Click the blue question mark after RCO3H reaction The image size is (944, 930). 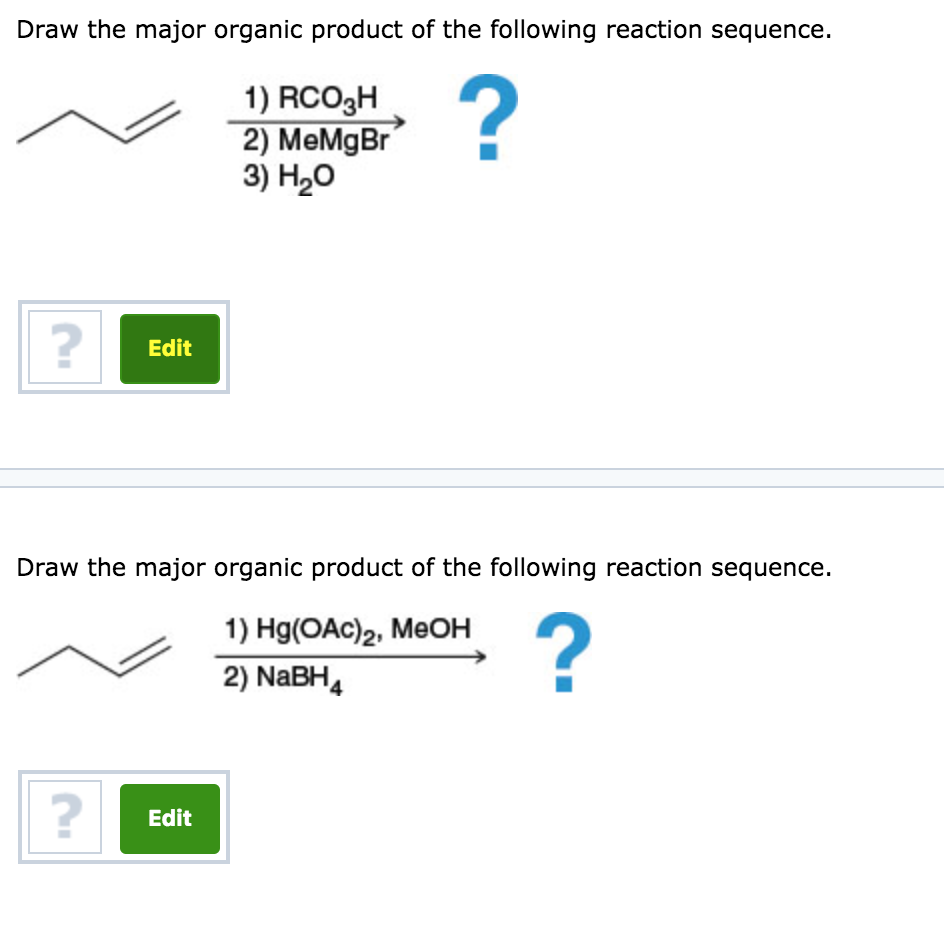click(486, 118)
